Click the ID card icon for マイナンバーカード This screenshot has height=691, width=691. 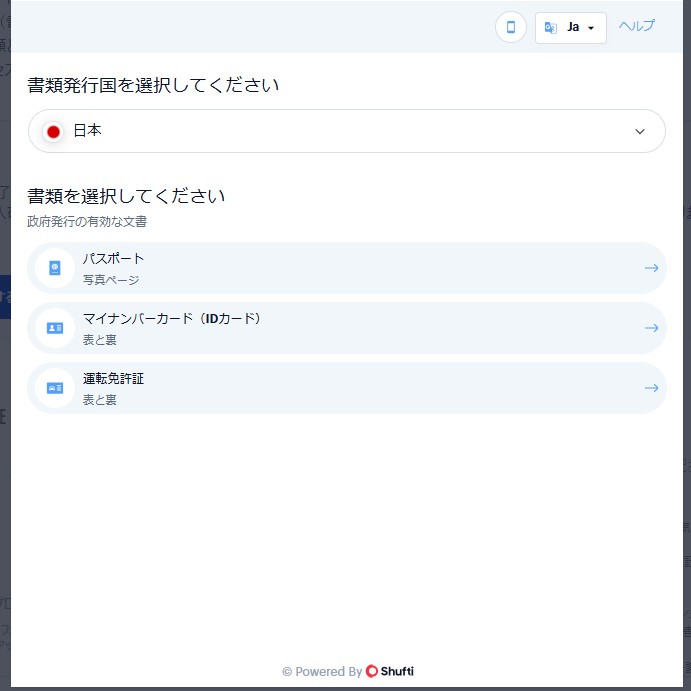point(55,328)
